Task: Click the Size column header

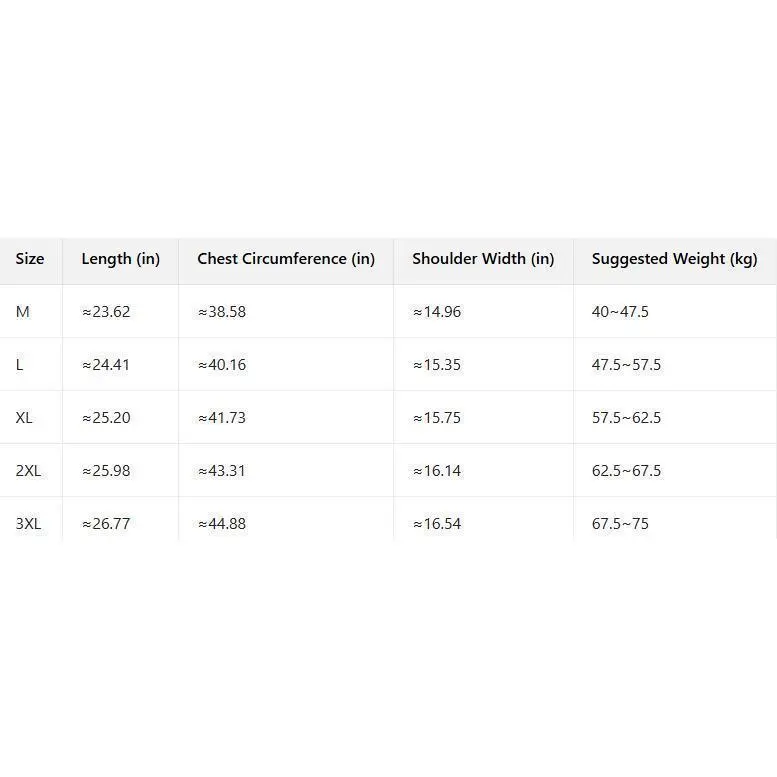Action: click(x=30, y=259)
